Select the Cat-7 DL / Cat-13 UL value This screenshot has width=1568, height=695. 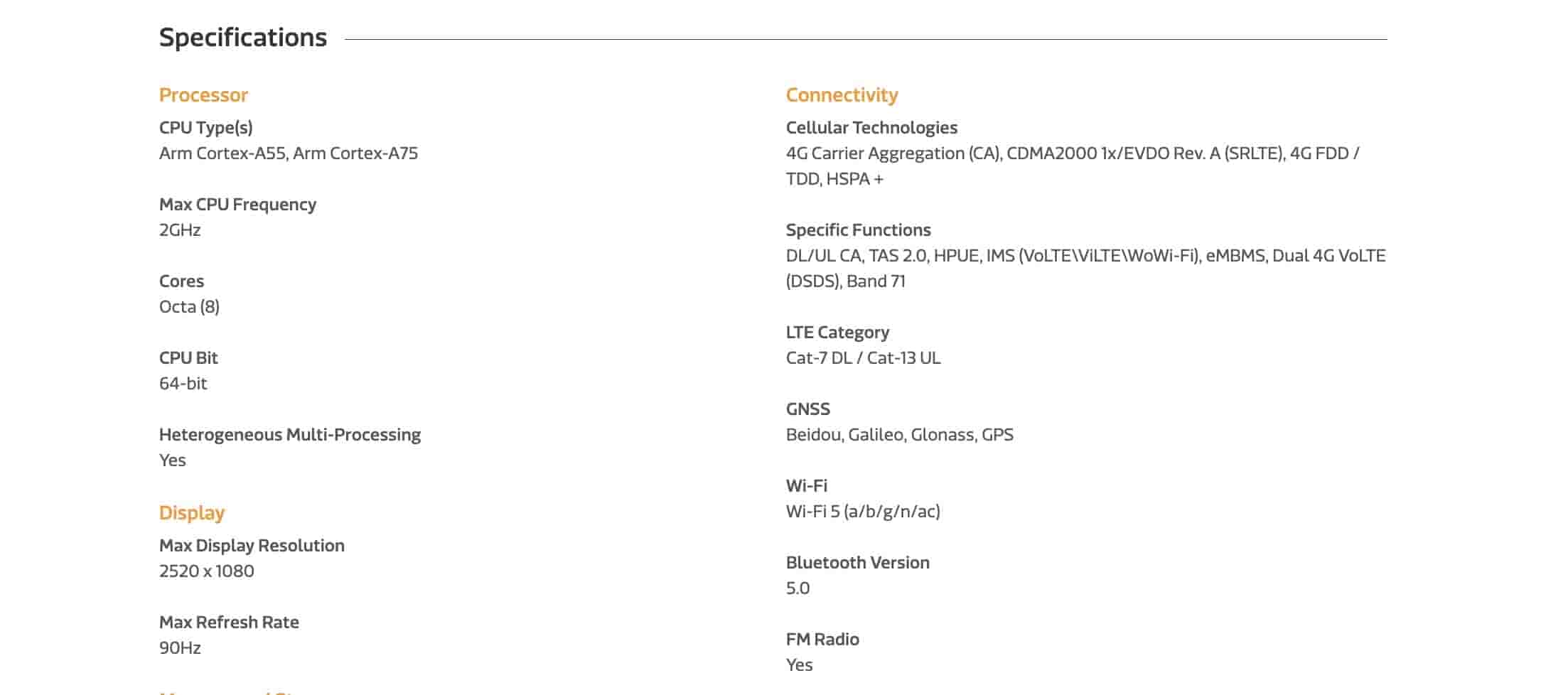(863, 358)
